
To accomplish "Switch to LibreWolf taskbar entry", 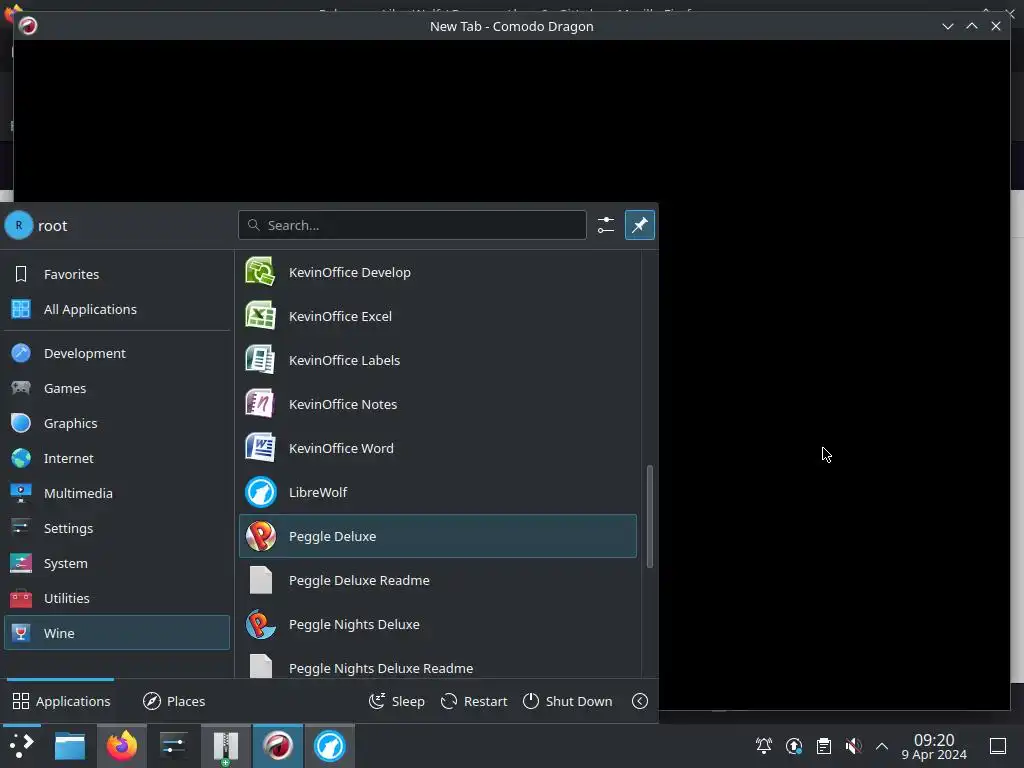I will point(329,746).
